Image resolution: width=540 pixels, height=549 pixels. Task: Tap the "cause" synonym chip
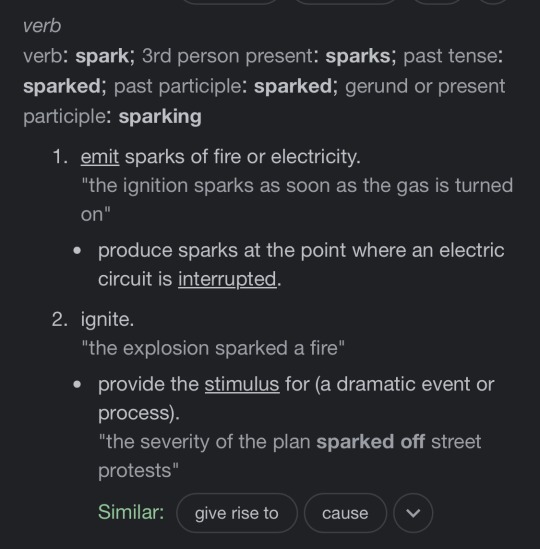tap(345, 513)
